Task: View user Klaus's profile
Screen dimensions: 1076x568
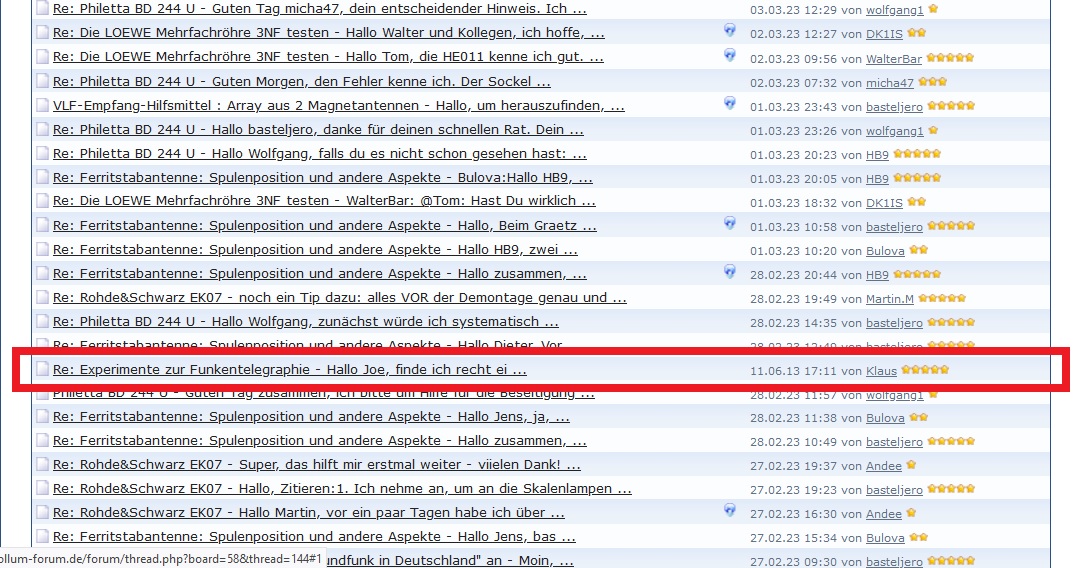Action: (x=881, y=371)
